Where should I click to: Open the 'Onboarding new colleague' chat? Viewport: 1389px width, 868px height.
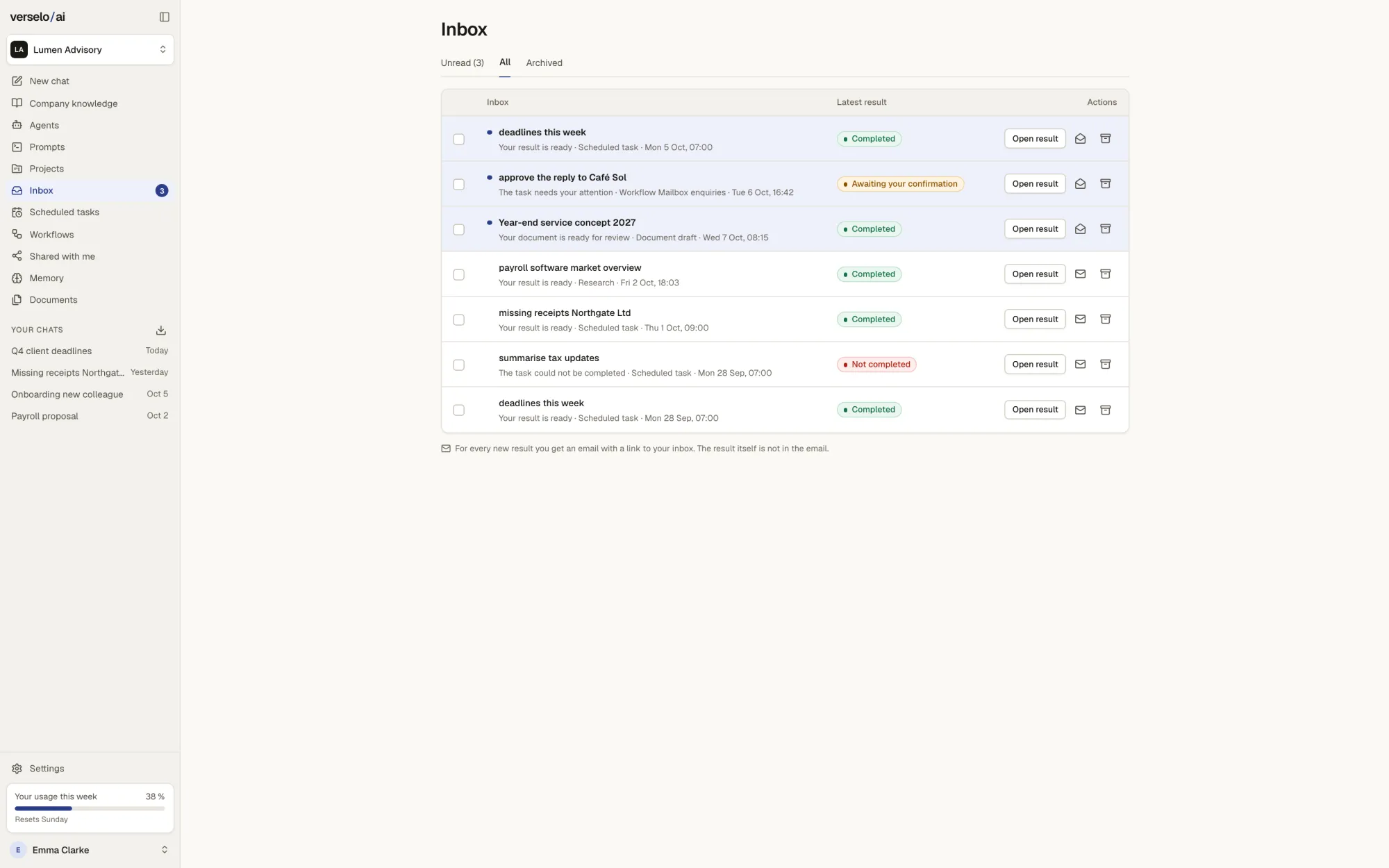click(90, 394)
